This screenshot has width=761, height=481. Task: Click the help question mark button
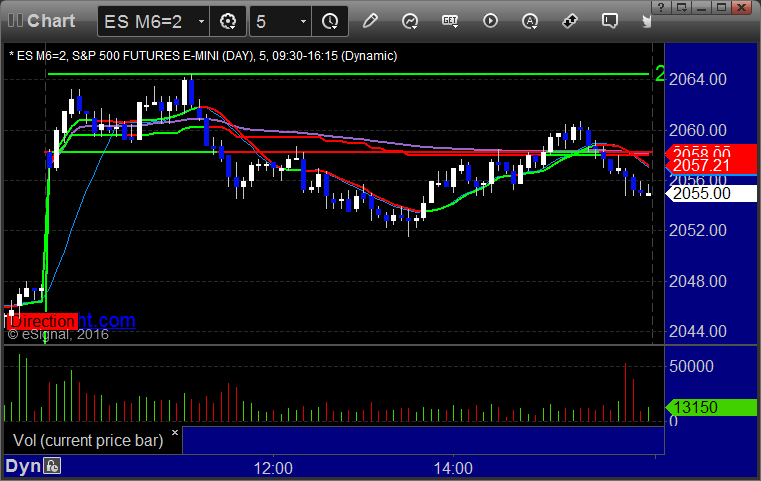pos(661,7)
